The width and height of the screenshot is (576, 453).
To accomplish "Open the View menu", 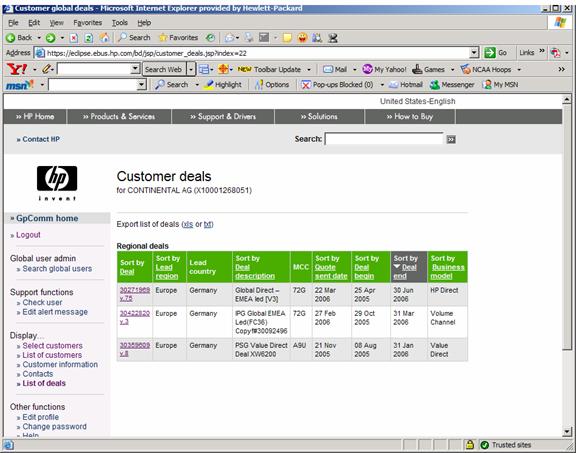I will (x=57, y=23).
